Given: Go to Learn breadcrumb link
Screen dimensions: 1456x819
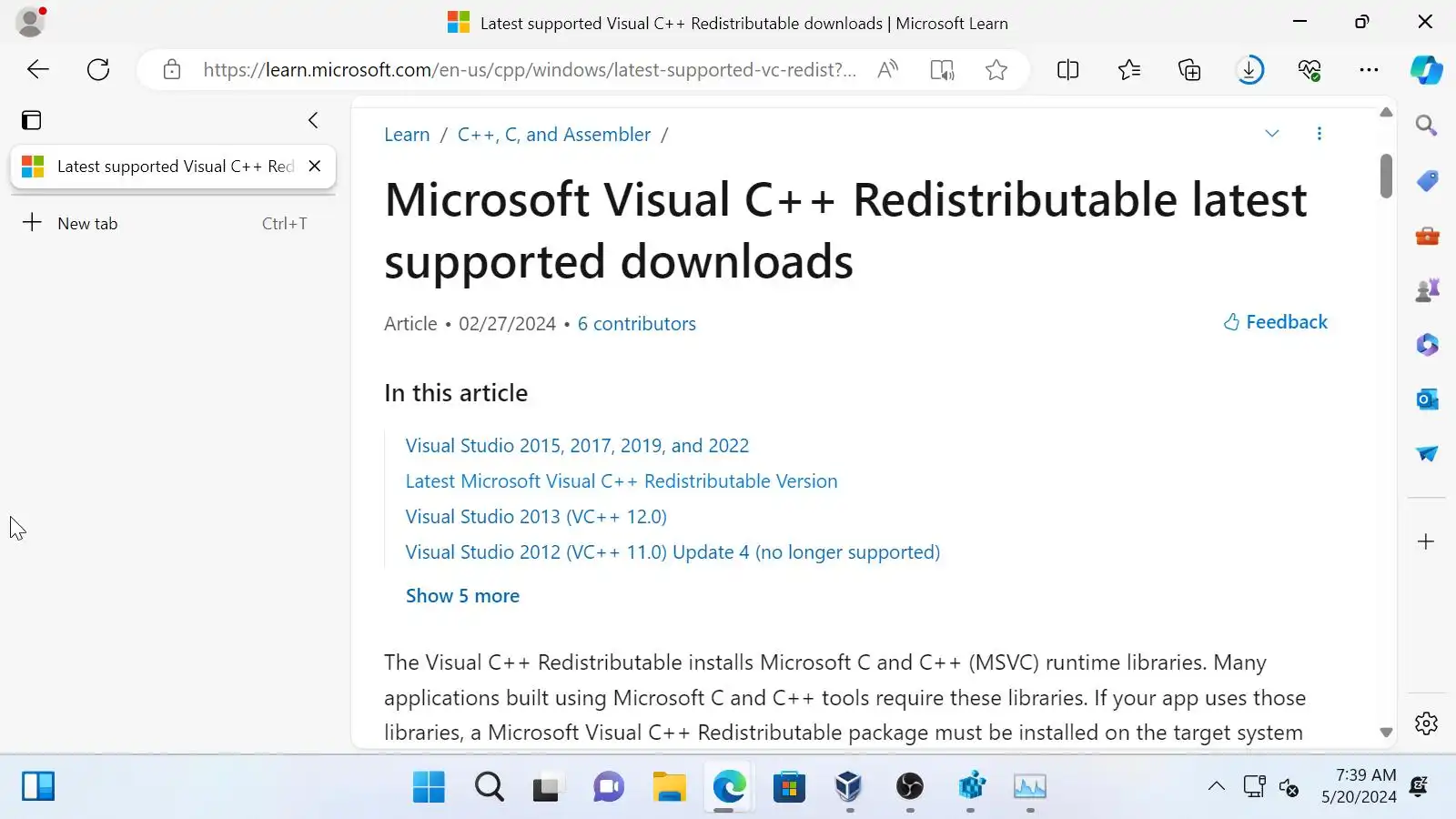Looking at the screenshot, I should [407, 135].
